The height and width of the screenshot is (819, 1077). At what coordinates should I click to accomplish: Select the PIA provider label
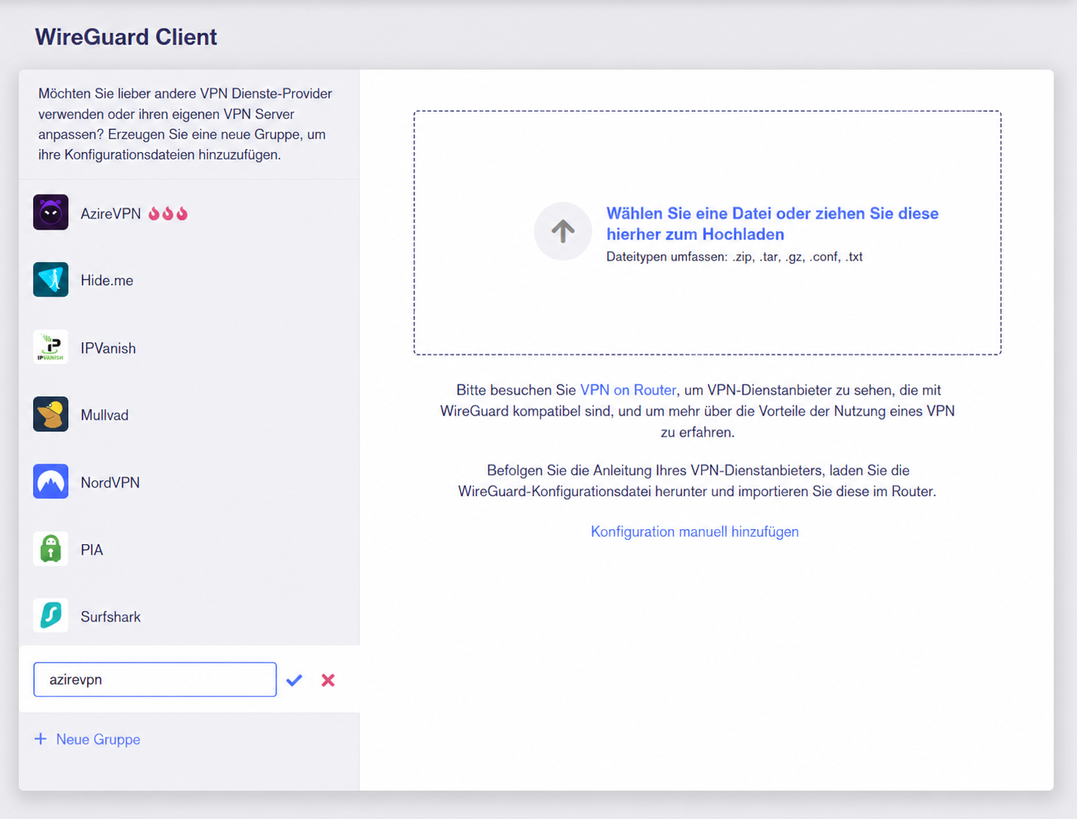[x=91, y=550]
